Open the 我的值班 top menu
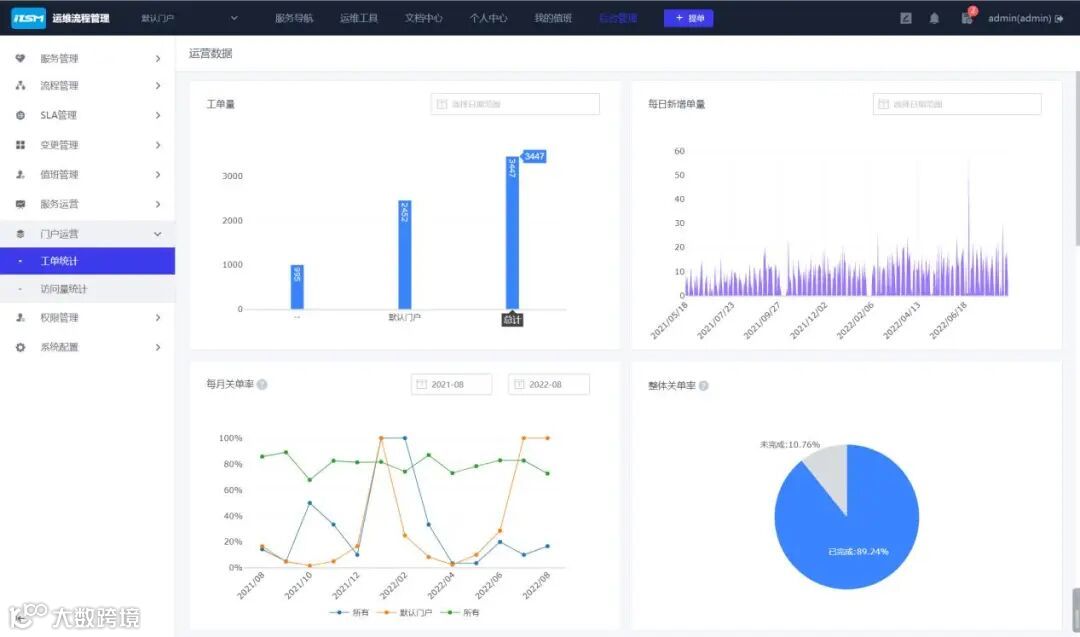 553,18
